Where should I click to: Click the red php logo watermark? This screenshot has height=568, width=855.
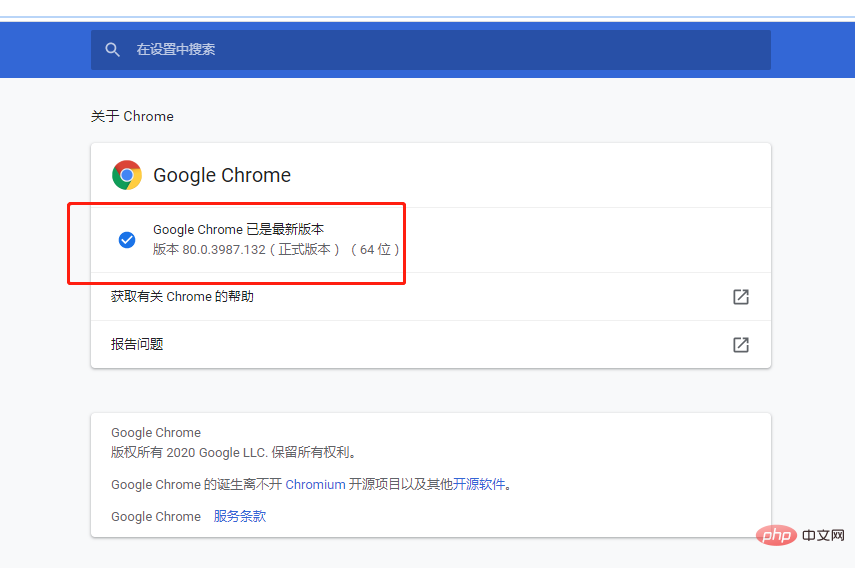click(x=774, y=536)
